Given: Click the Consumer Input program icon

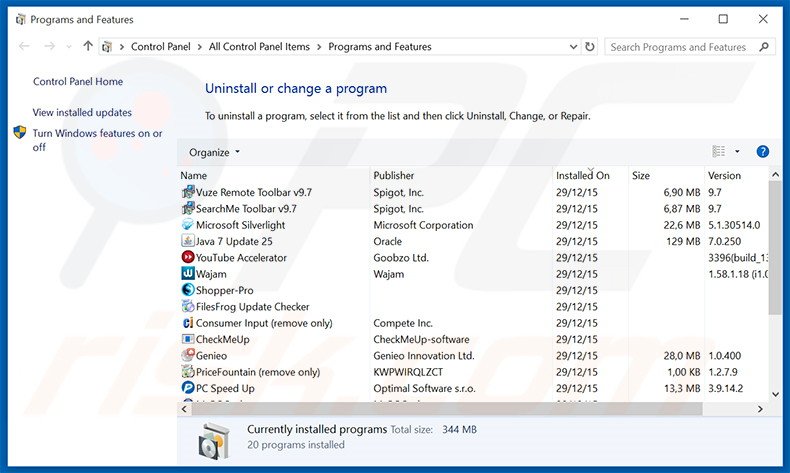Looking at the screenshot, I should (188, 323).
